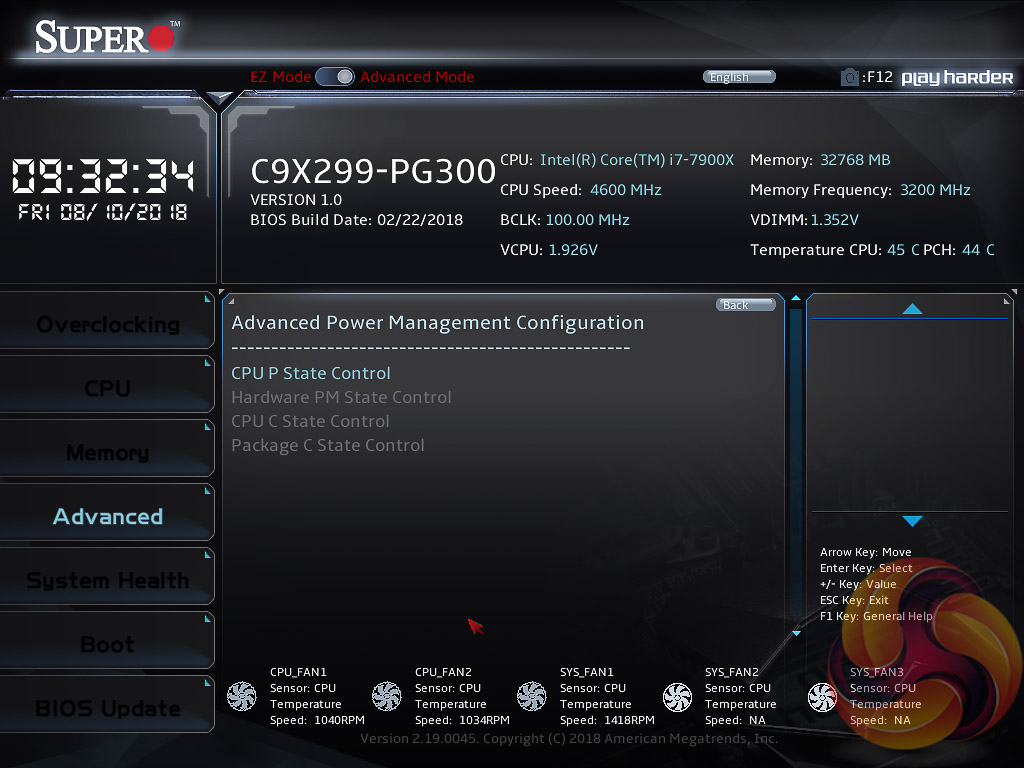Click the Supermicro SUPER logo
Screen dimensions: 1024x768
click(107, 37)
